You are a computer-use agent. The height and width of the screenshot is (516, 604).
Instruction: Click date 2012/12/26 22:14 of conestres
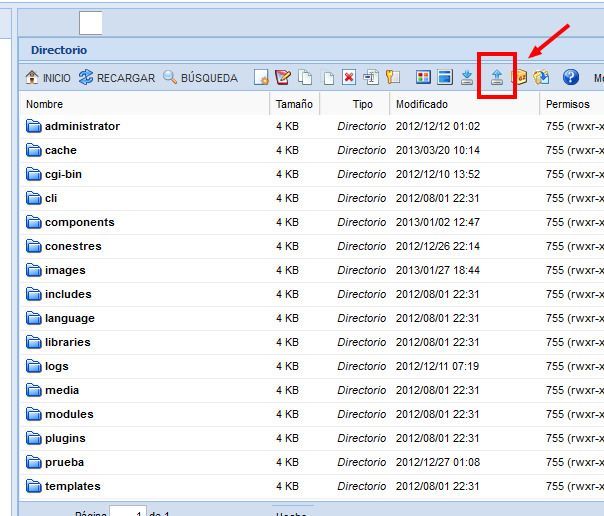(x=438, y=246)
